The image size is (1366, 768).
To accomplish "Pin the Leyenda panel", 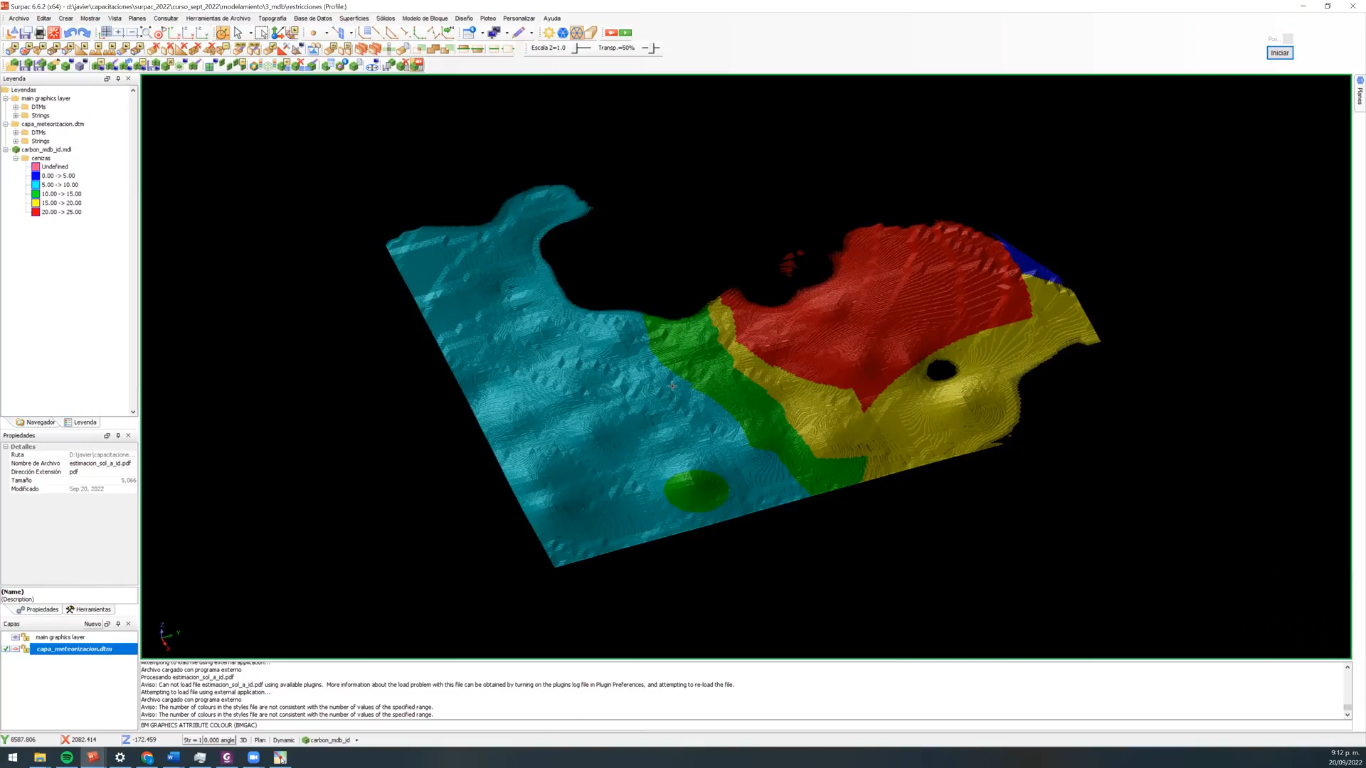I will tap(118, 79).
